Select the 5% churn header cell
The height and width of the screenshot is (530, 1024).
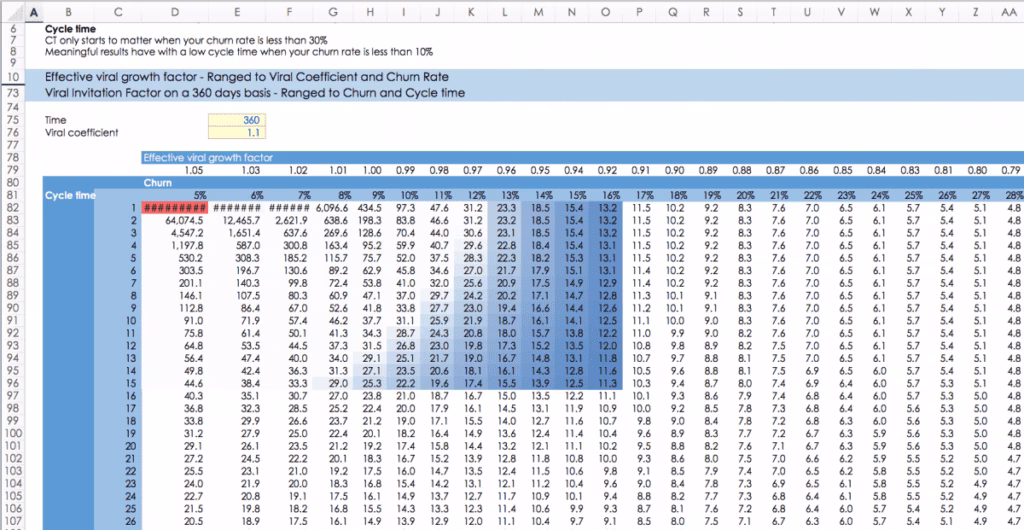[x=175, y=195]
